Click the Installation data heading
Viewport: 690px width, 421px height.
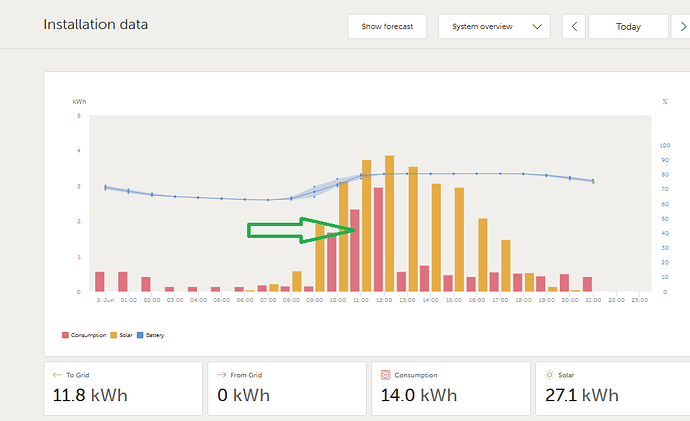coord(96,23)
